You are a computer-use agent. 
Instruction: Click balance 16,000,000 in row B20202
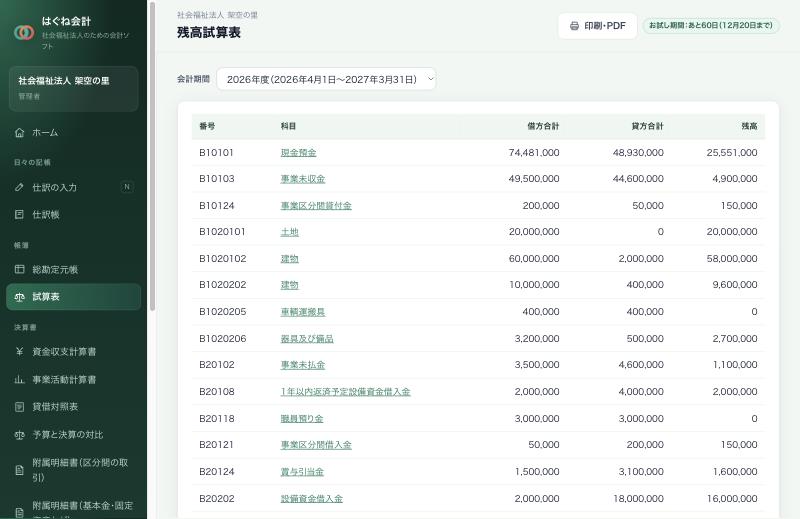pyautogui.click(x=732, y=499)
